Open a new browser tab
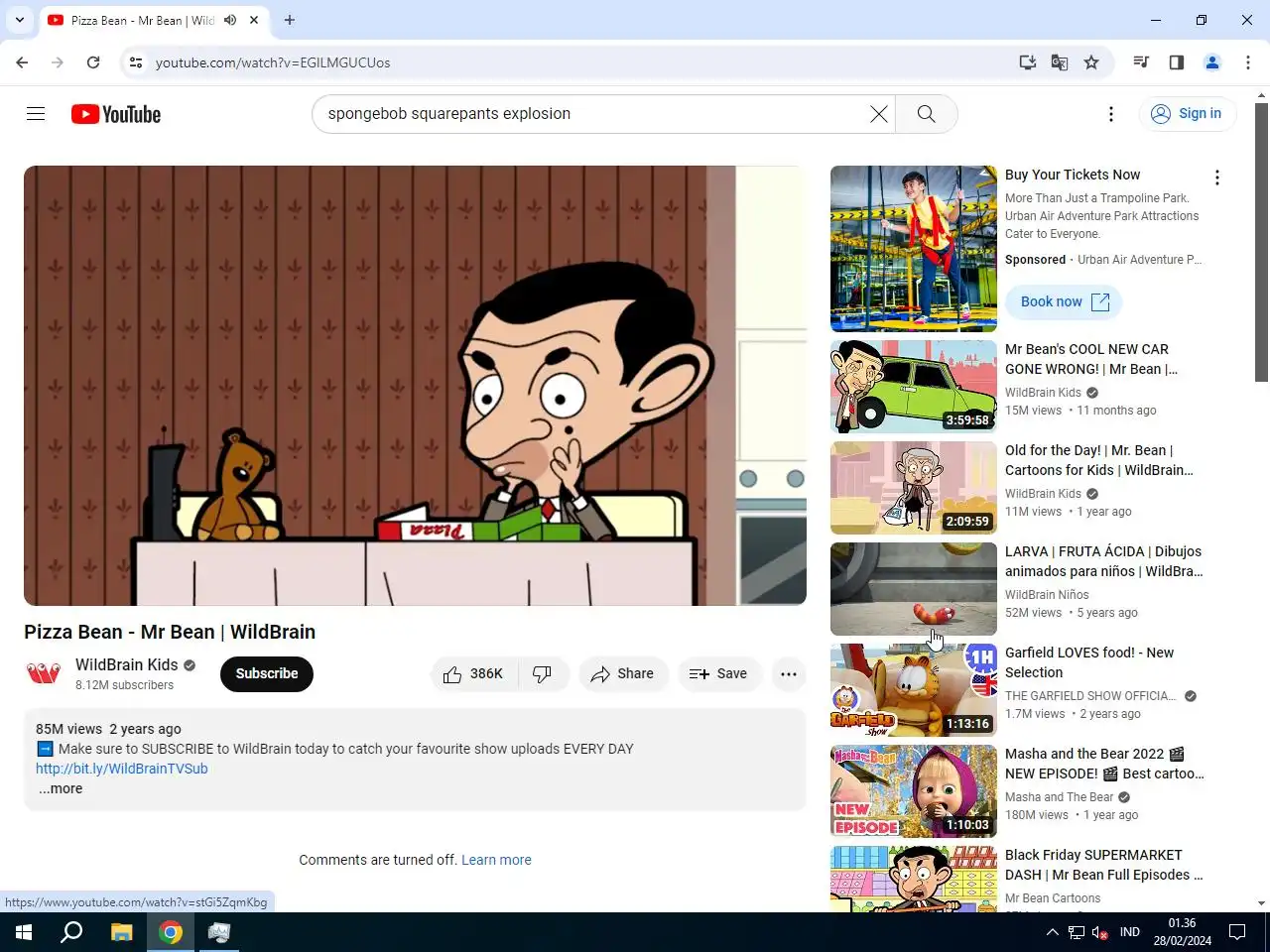This screenshot has width=1270, height=952. click(x=290, y=20)
